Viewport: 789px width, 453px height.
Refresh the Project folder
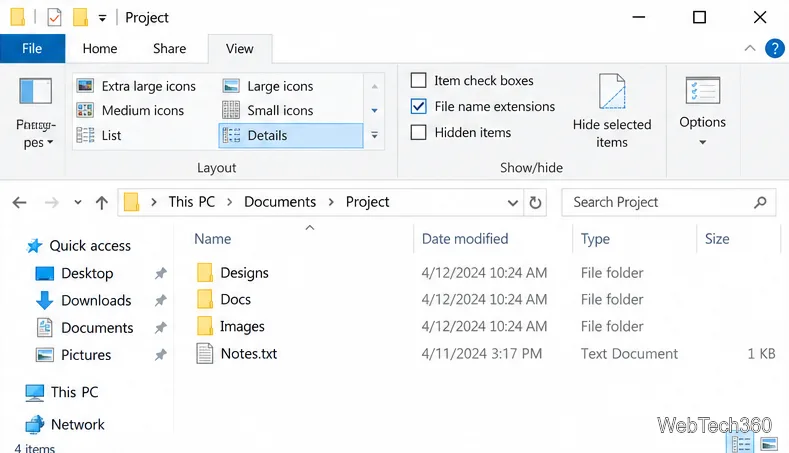point(535,202)
